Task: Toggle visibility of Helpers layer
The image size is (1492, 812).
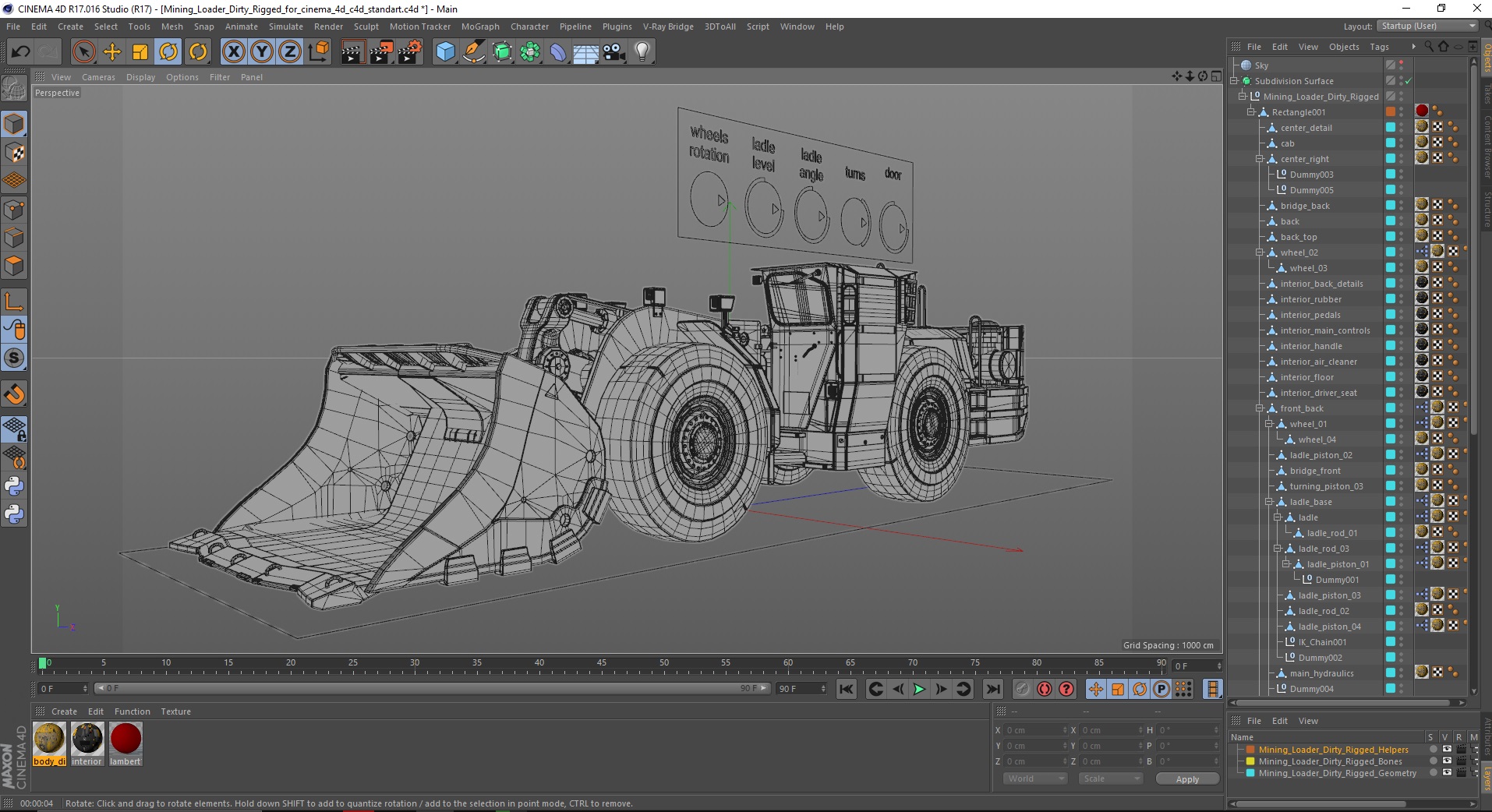Action: coord(1446,750)
